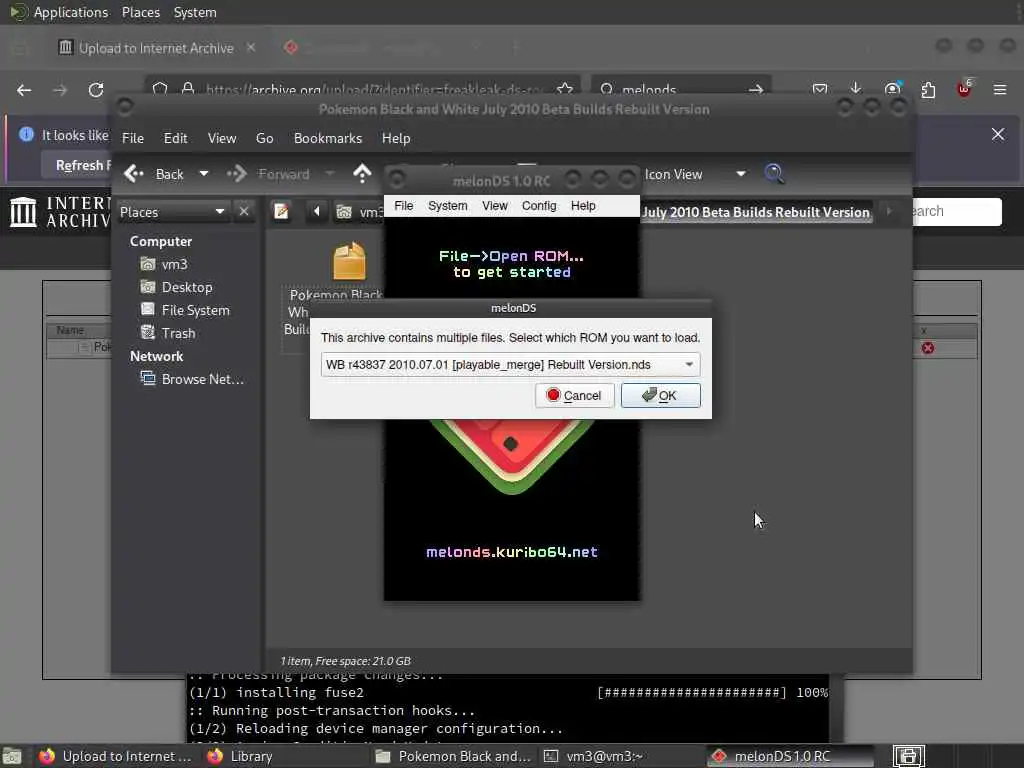Open the System menu in top panel
This screenshot has height=768, width=1024.
pyautogui.click(x=195, y=12)
